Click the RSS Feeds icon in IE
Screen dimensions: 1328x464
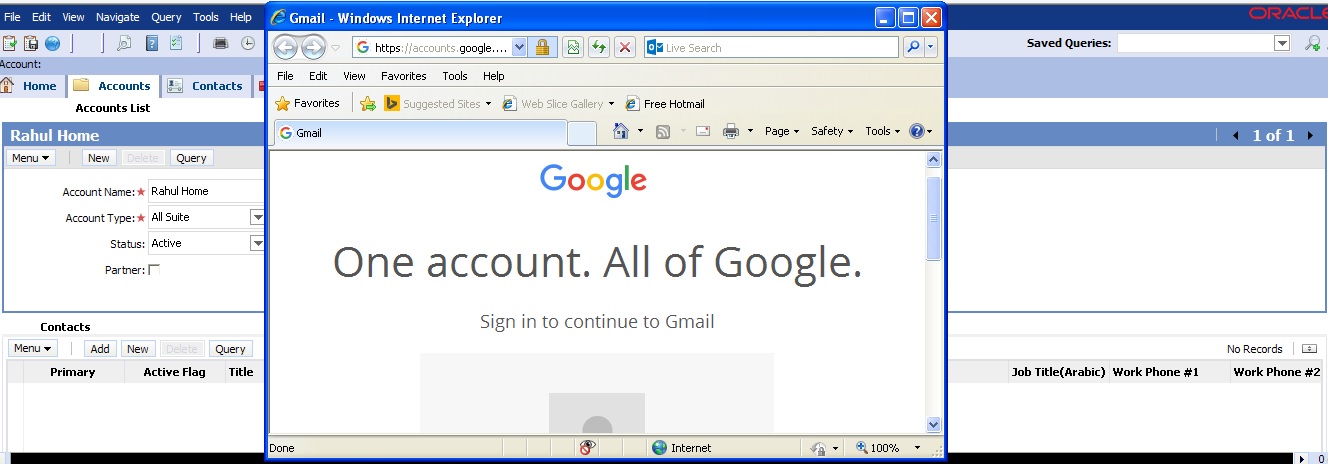click(x=663, y=131)
